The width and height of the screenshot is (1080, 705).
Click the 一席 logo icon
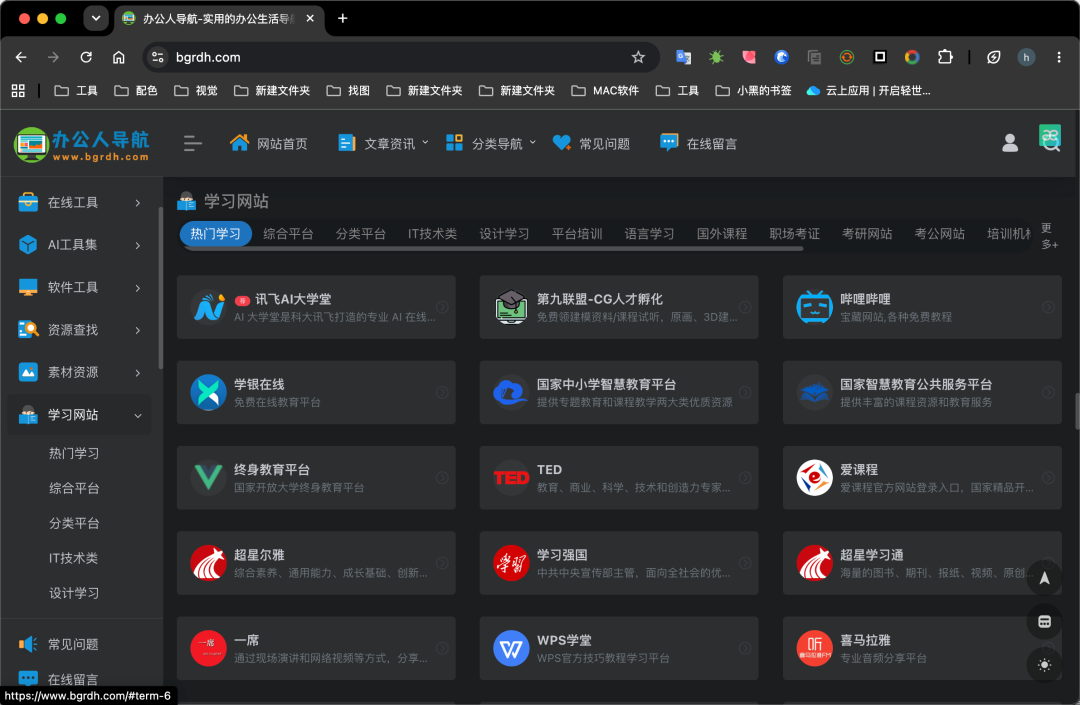(208, 649)
